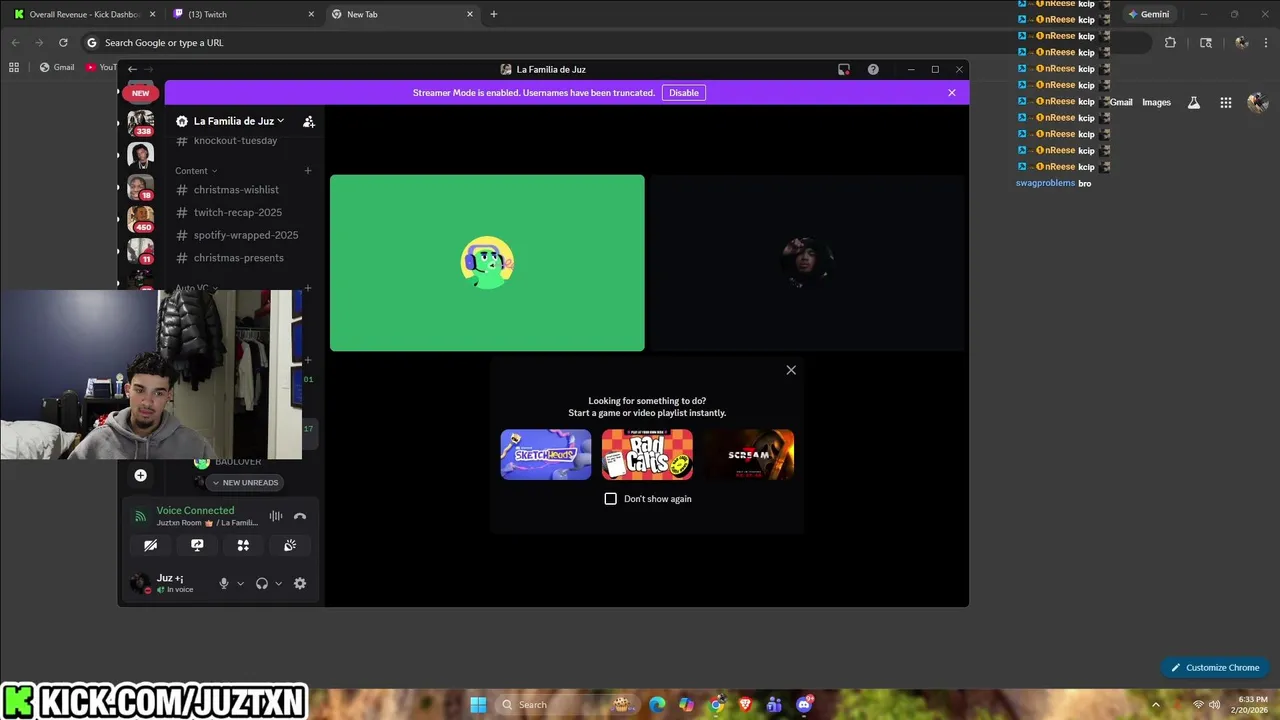The width and height of the screenshot is (1280, 720).
Task: Dismiss the Streamer Mode banner
Action: click(952, 93)
